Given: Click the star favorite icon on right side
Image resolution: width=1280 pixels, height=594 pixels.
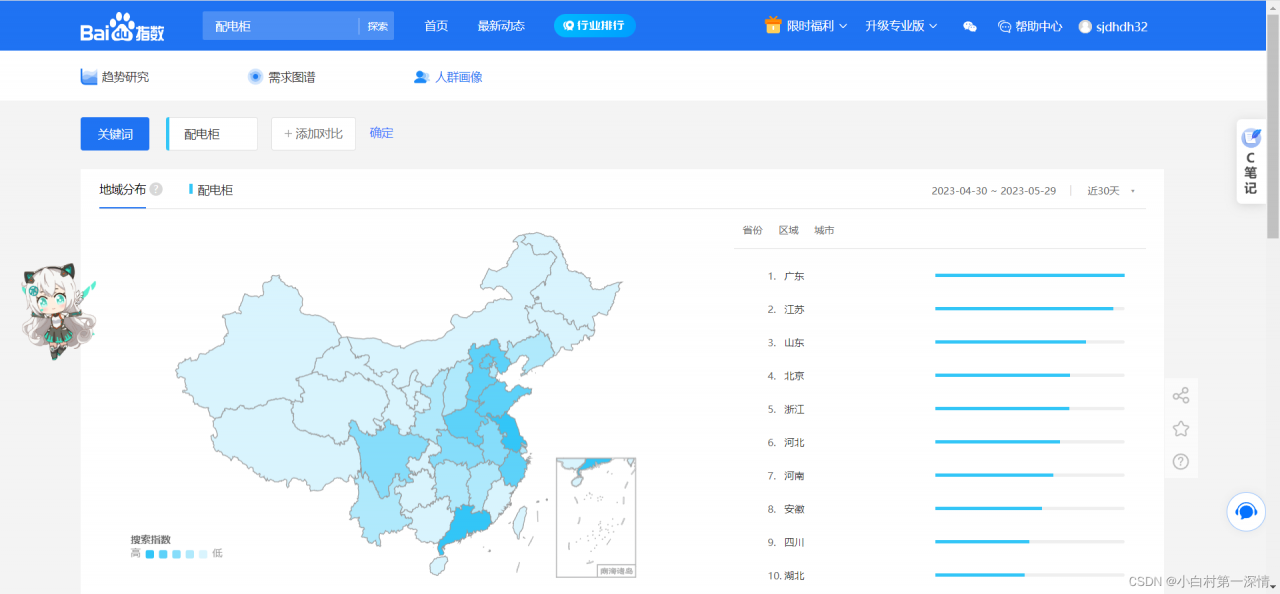Looking at the screenshot, I should click(x=1181, y=428).
